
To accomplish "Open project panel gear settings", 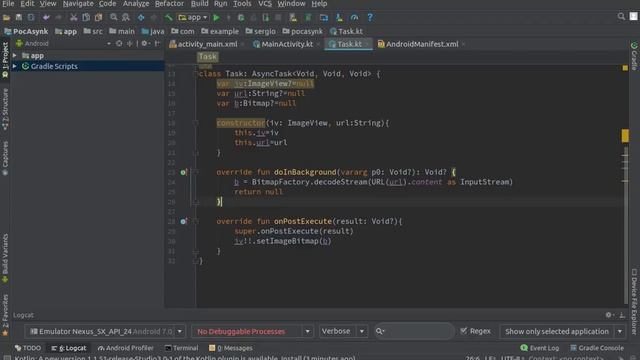I will [x=144, y=43].
